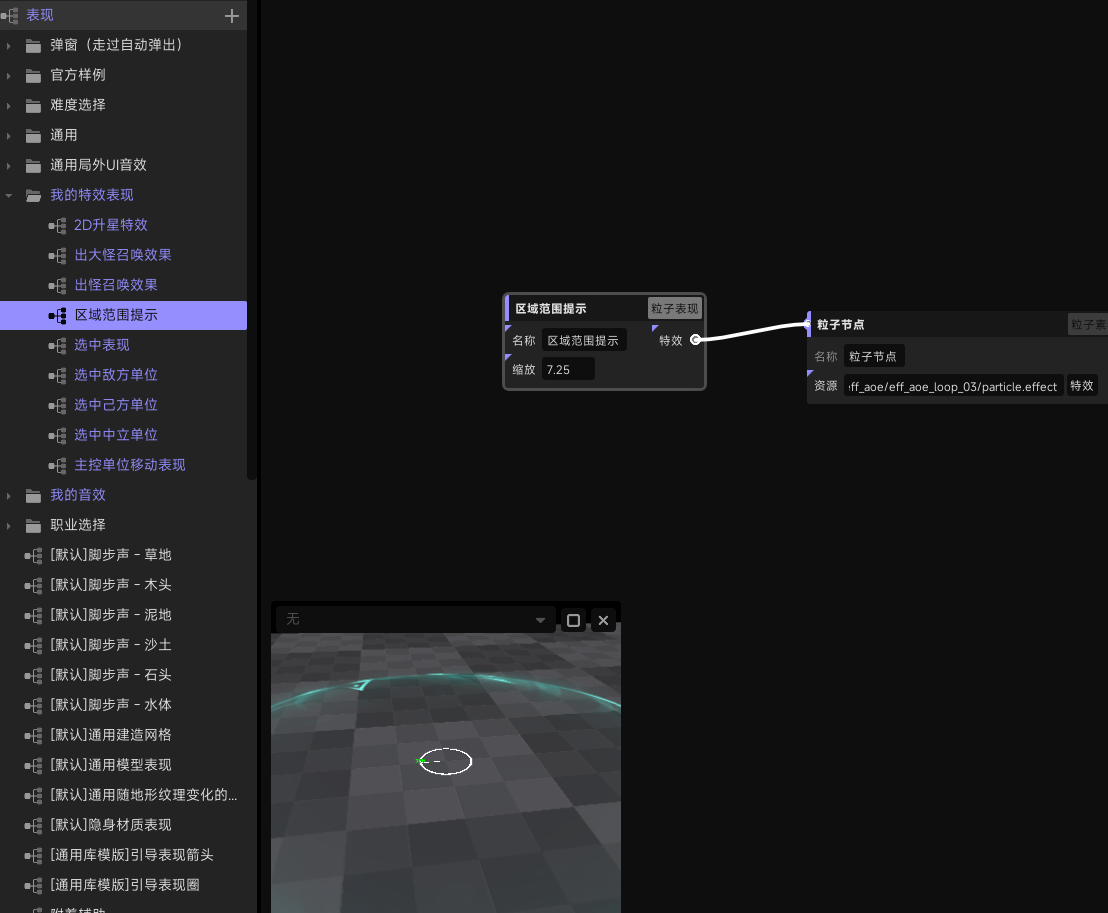Select 主控单位移动表现 item
The image size is (1108, 913).
pyautogui.click(x=129, y=465)
